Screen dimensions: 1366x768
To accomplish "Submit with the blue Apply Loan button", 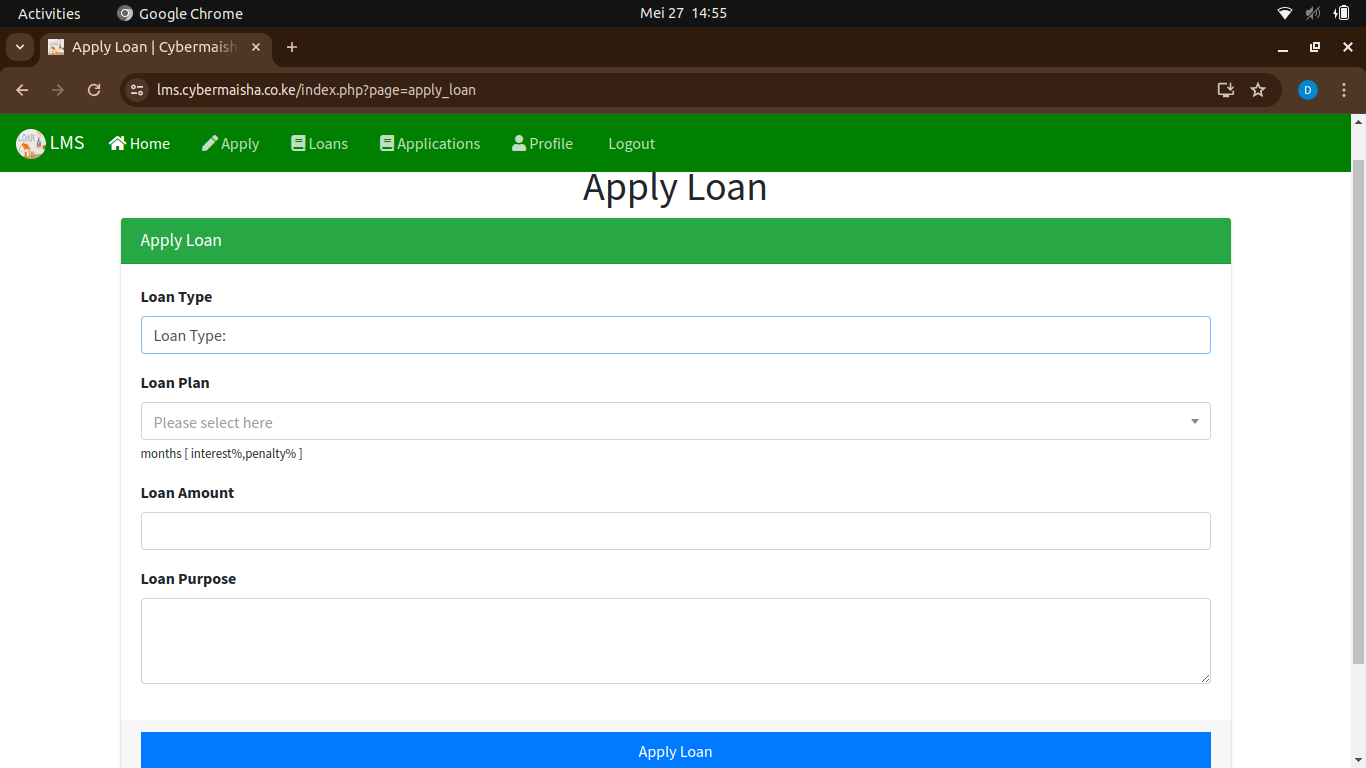I will [x=676, y=750].
